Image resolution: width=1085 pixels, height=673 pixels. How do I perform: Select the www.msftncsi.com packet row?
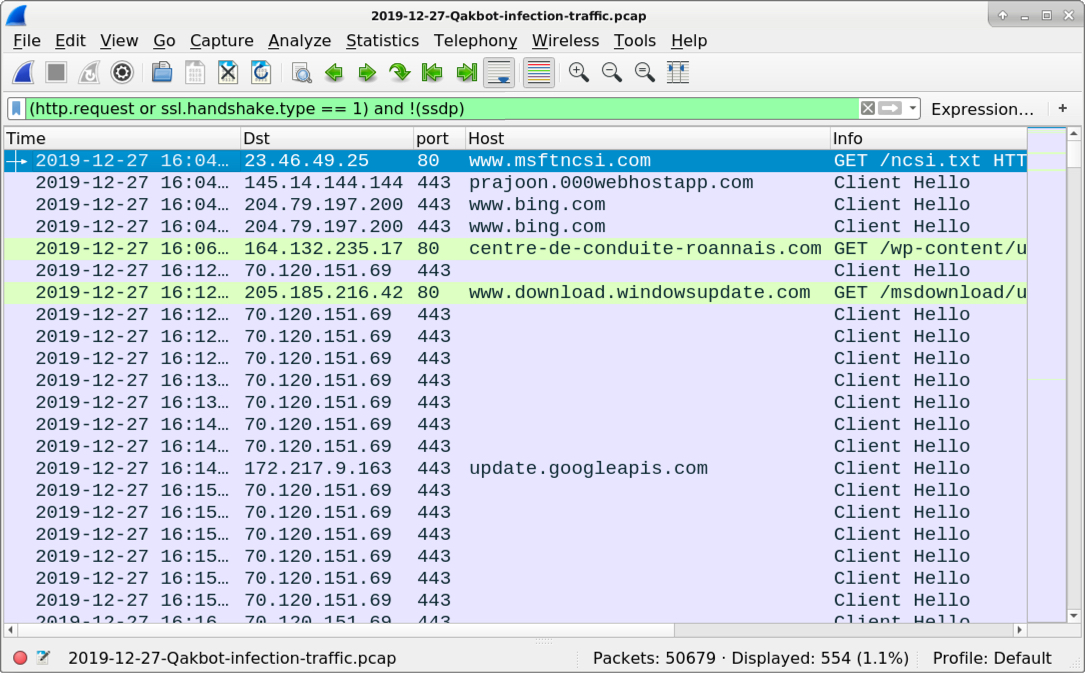point(516,160)
